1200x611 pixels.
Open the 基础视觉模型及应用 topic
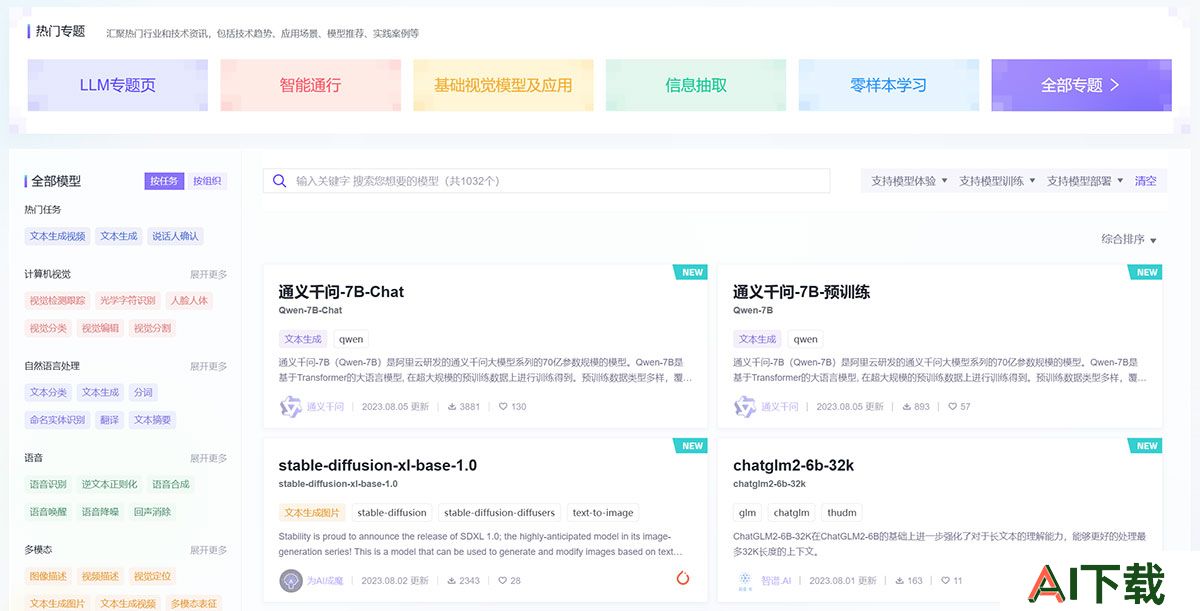point(503,85)
